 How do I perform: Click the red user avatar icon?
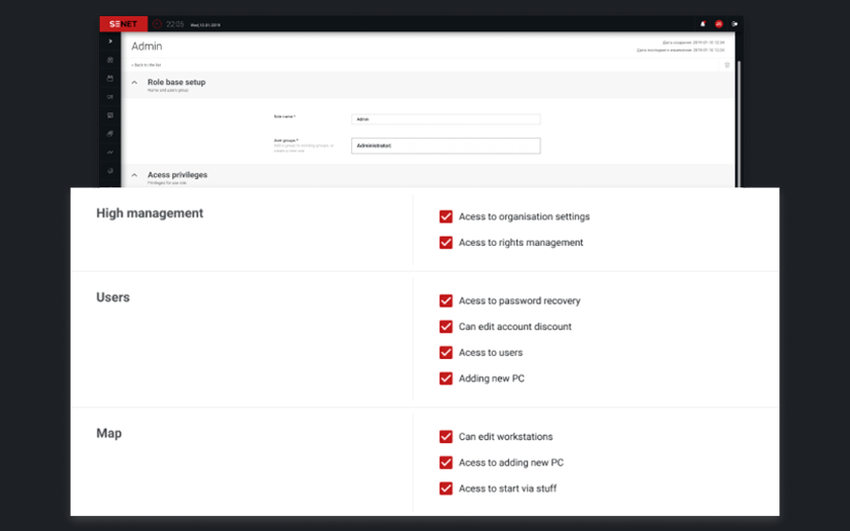click(x=719, y=23)
